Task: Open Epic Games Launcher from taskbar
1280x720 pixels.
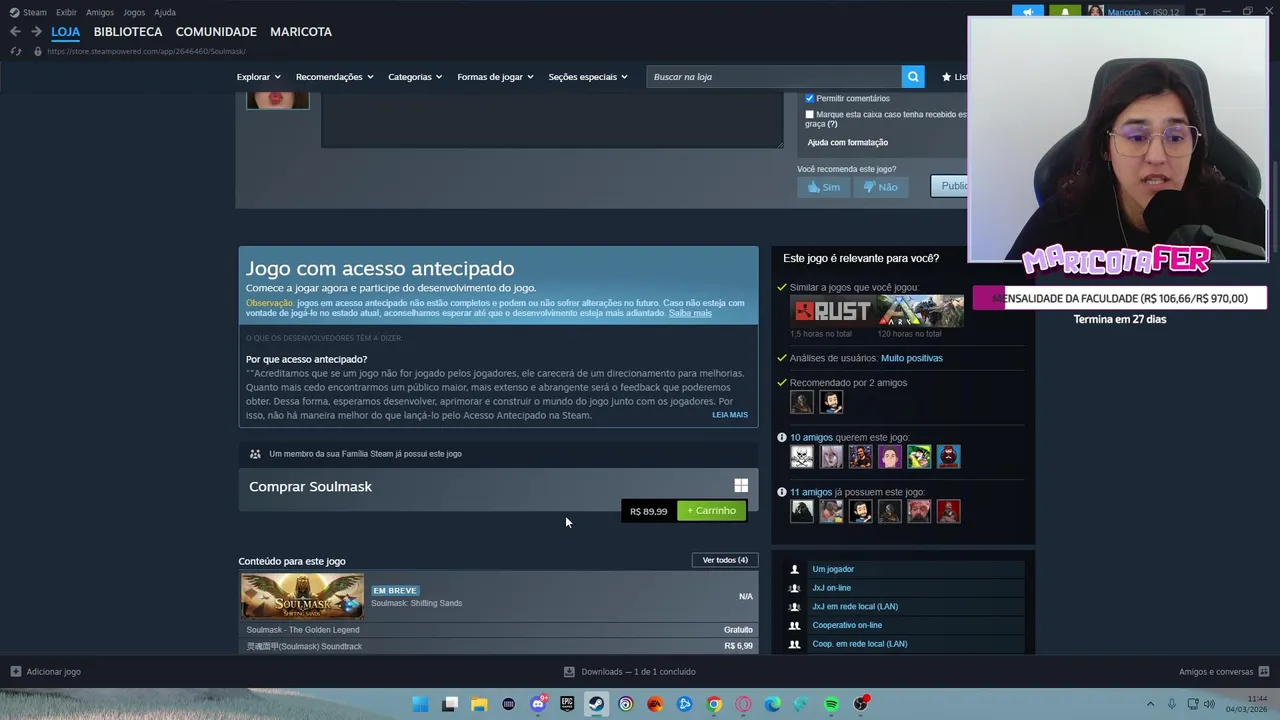Action: tap(567, 704)
